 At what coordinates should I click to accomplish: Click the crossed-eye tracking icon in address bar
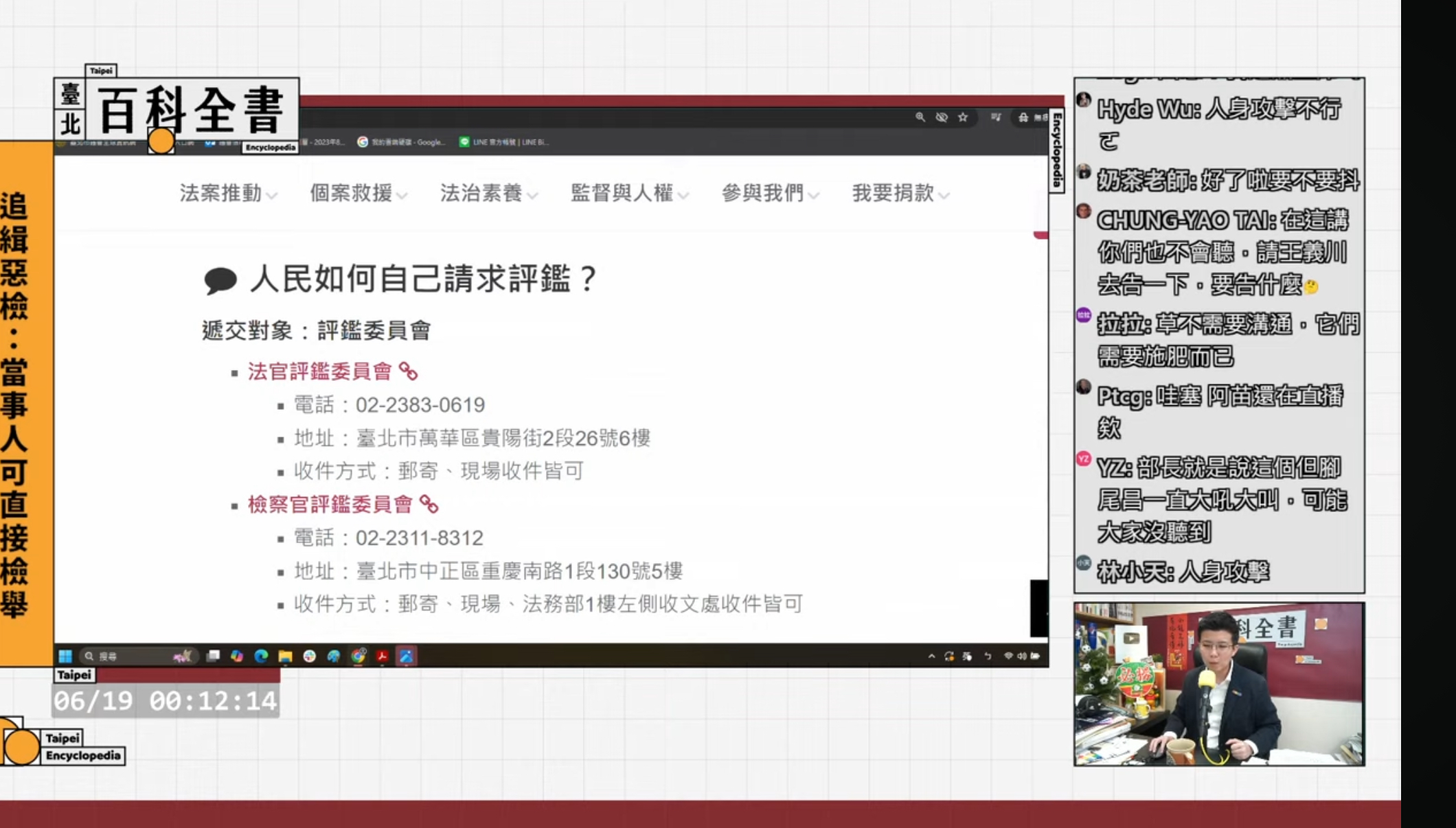[942, 117]
